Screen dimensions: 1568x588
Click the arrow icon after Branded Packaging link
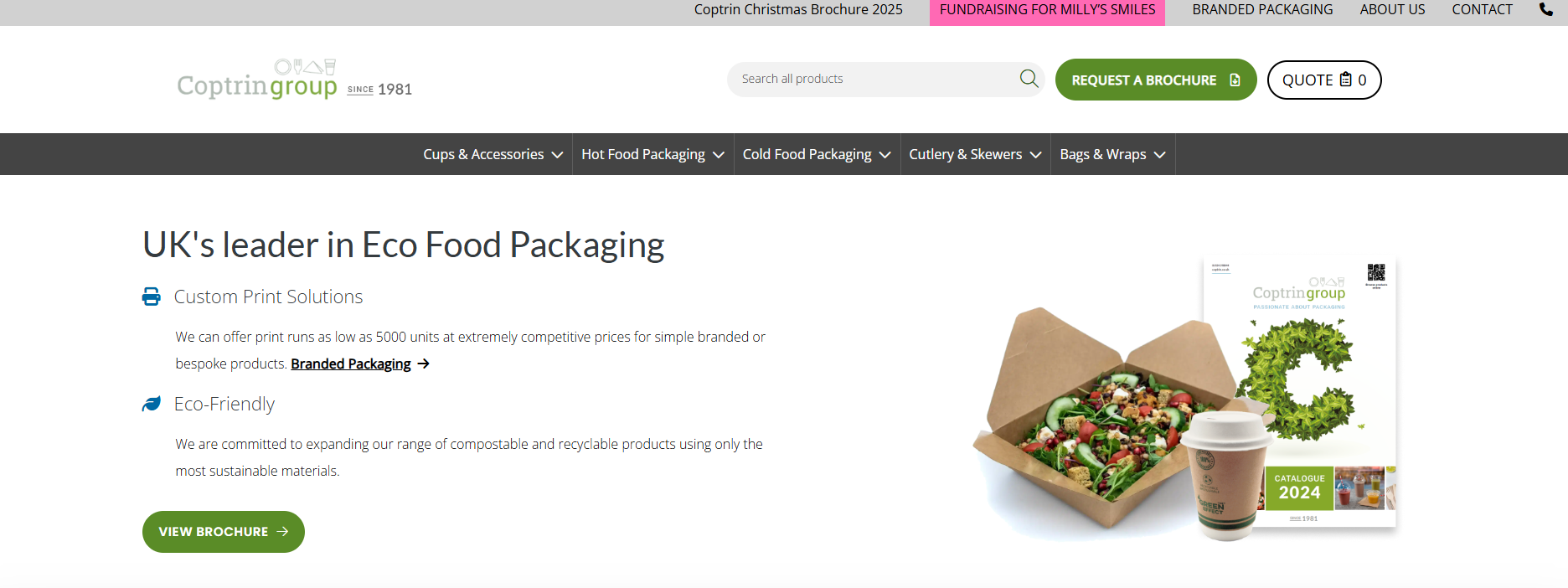click(x=424, y=364)
